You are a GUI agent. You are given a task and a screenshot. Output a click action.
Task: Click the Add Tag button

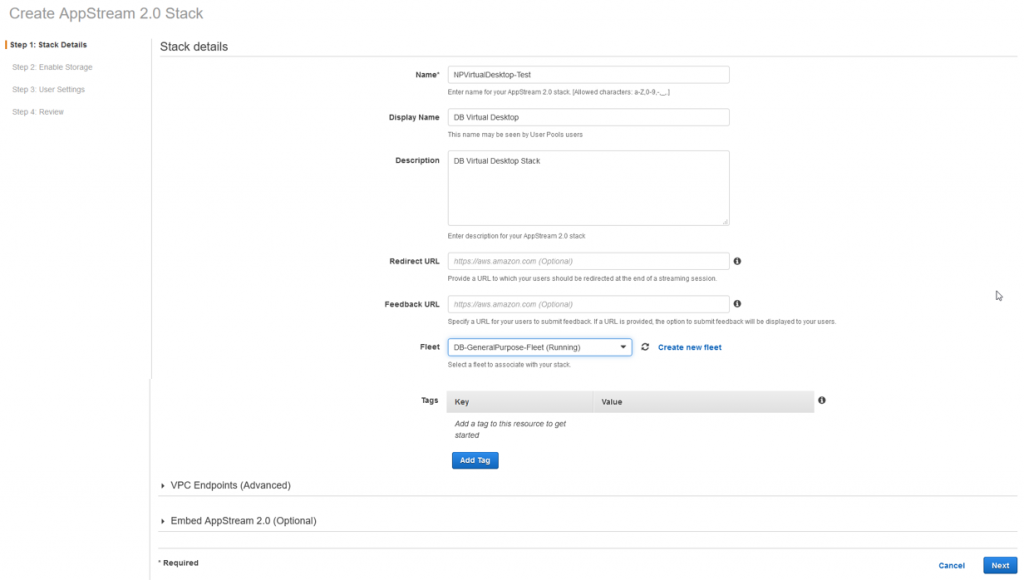(475, 460)
